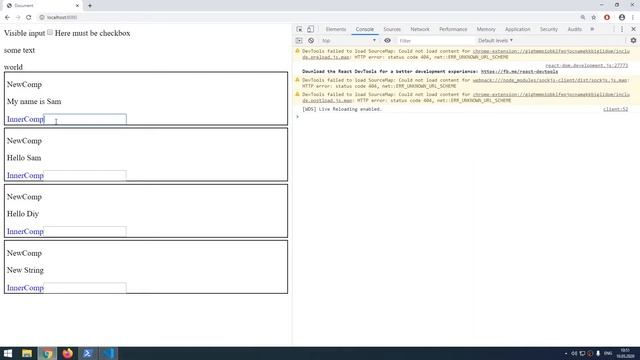Click the input field under 'Hello Sam'

coord(85,176)
